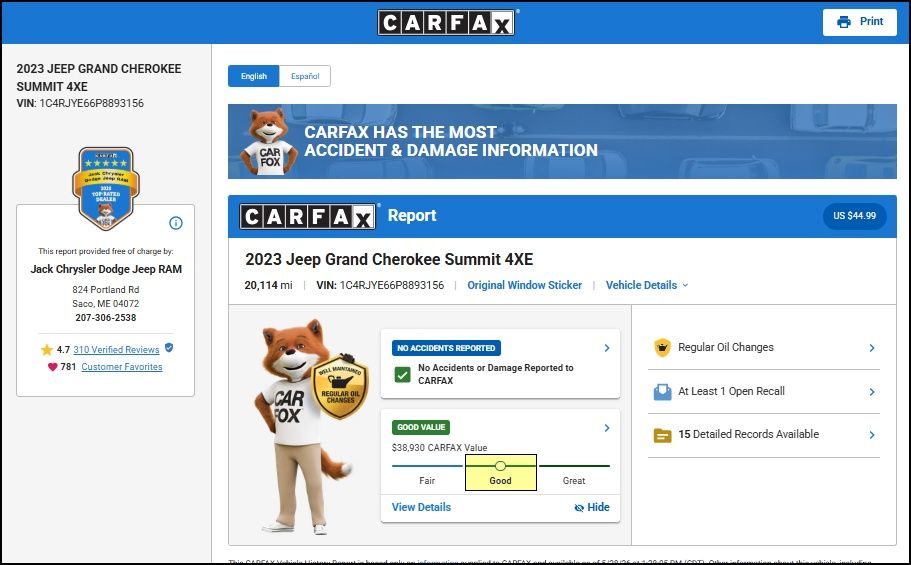Click the Good marker on value slider
This screenshot has width=911, height=565.
pyautogui.click(x=500, y=466)
